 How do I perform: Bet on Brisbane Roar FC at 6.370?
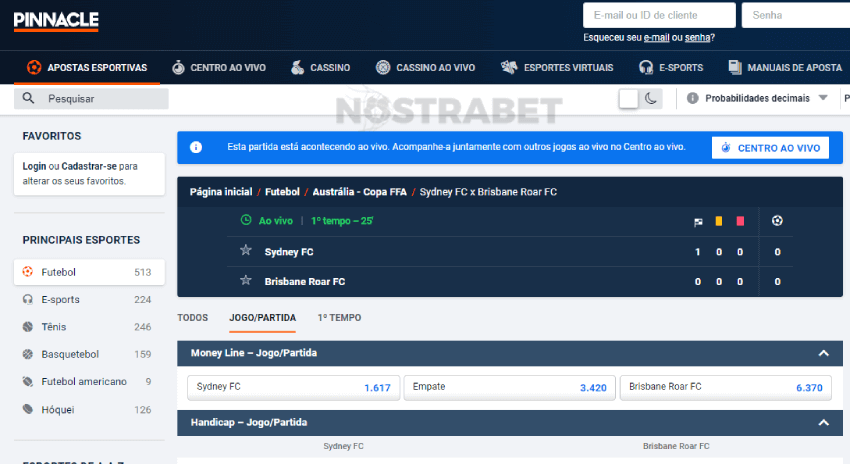(726, 388)
